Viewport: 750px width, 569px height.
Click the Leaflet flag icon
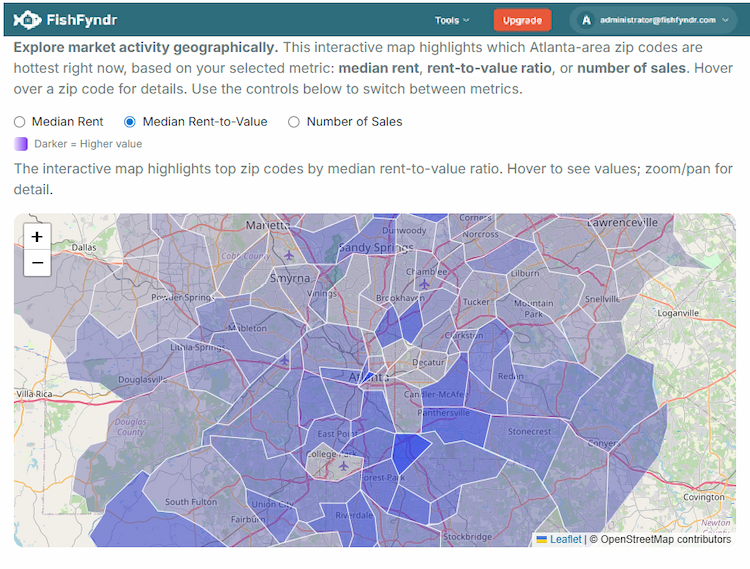click(x=541, y=539)
